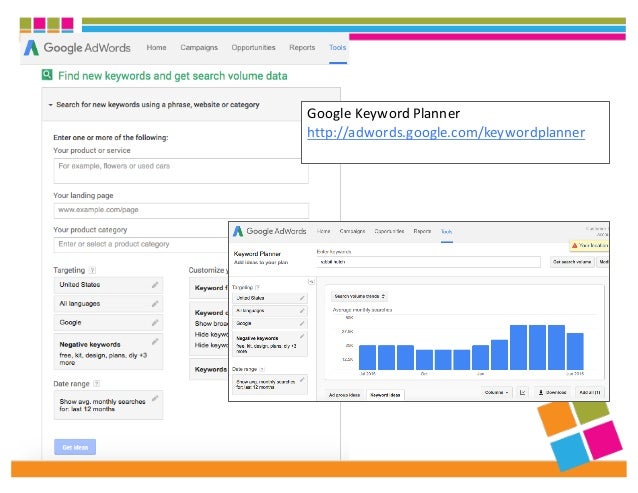This screenshot has width=638, height=493.
Task: Open the 'Your product category' combo box
Action: [141, 244]
